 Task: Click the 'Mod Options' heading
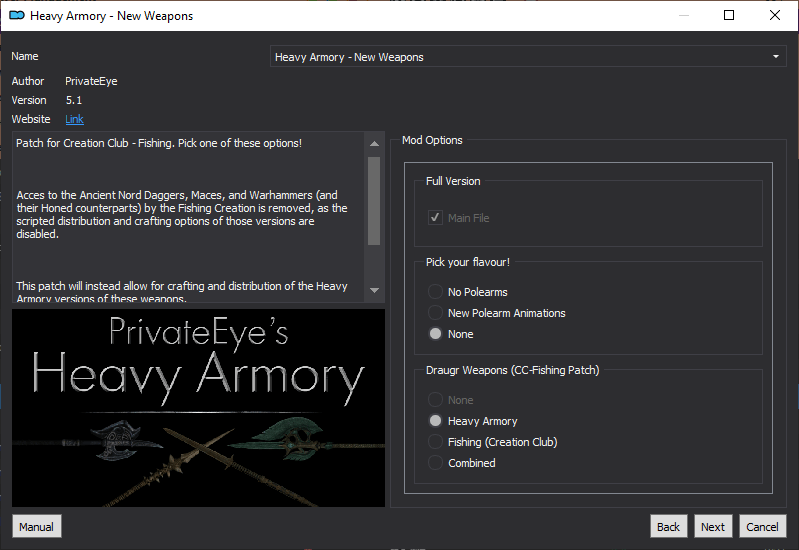click(x=432, y=140)
